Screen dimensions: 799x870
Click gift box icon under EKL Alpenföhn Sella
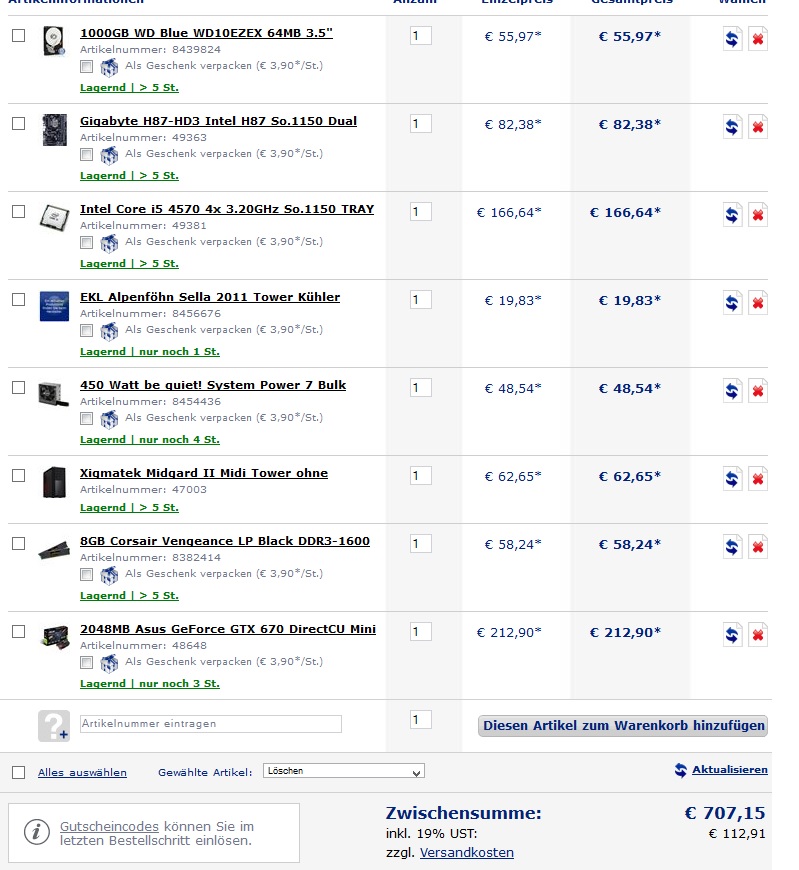(x=109, y=331)
